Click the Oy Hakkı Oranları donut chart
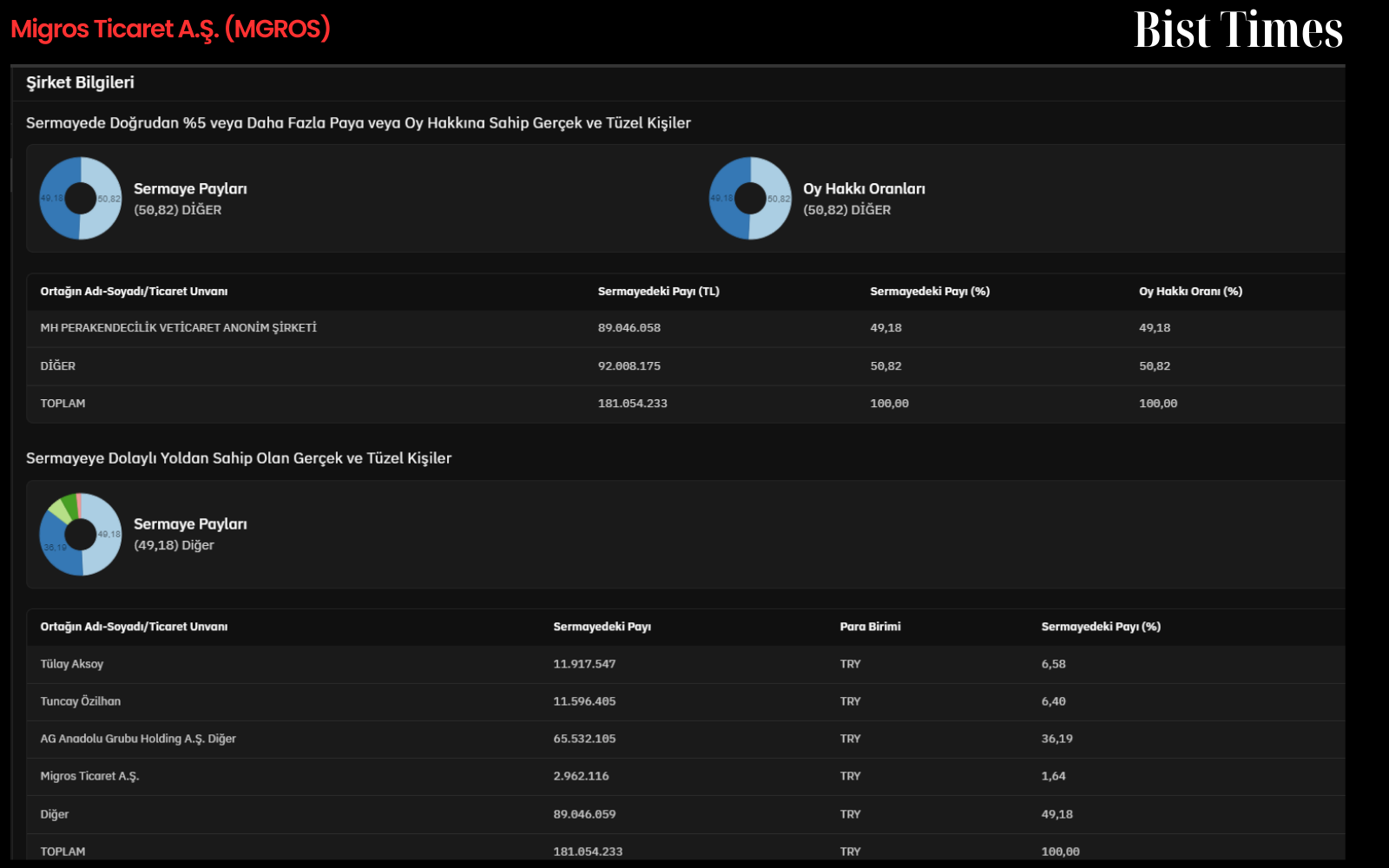1389x868 pixels. pos(750,198)
